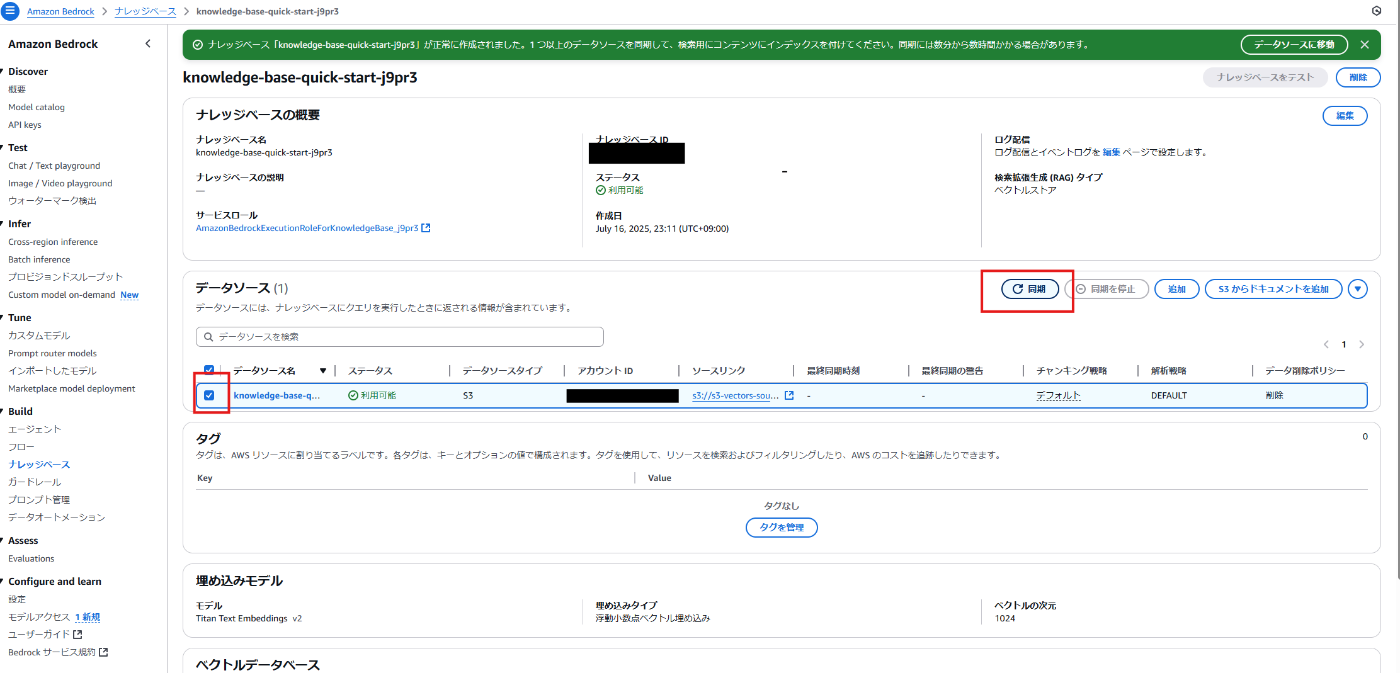Open Image / Video playground
Viewport: 1400px width, 673px height.
(60, 184)
